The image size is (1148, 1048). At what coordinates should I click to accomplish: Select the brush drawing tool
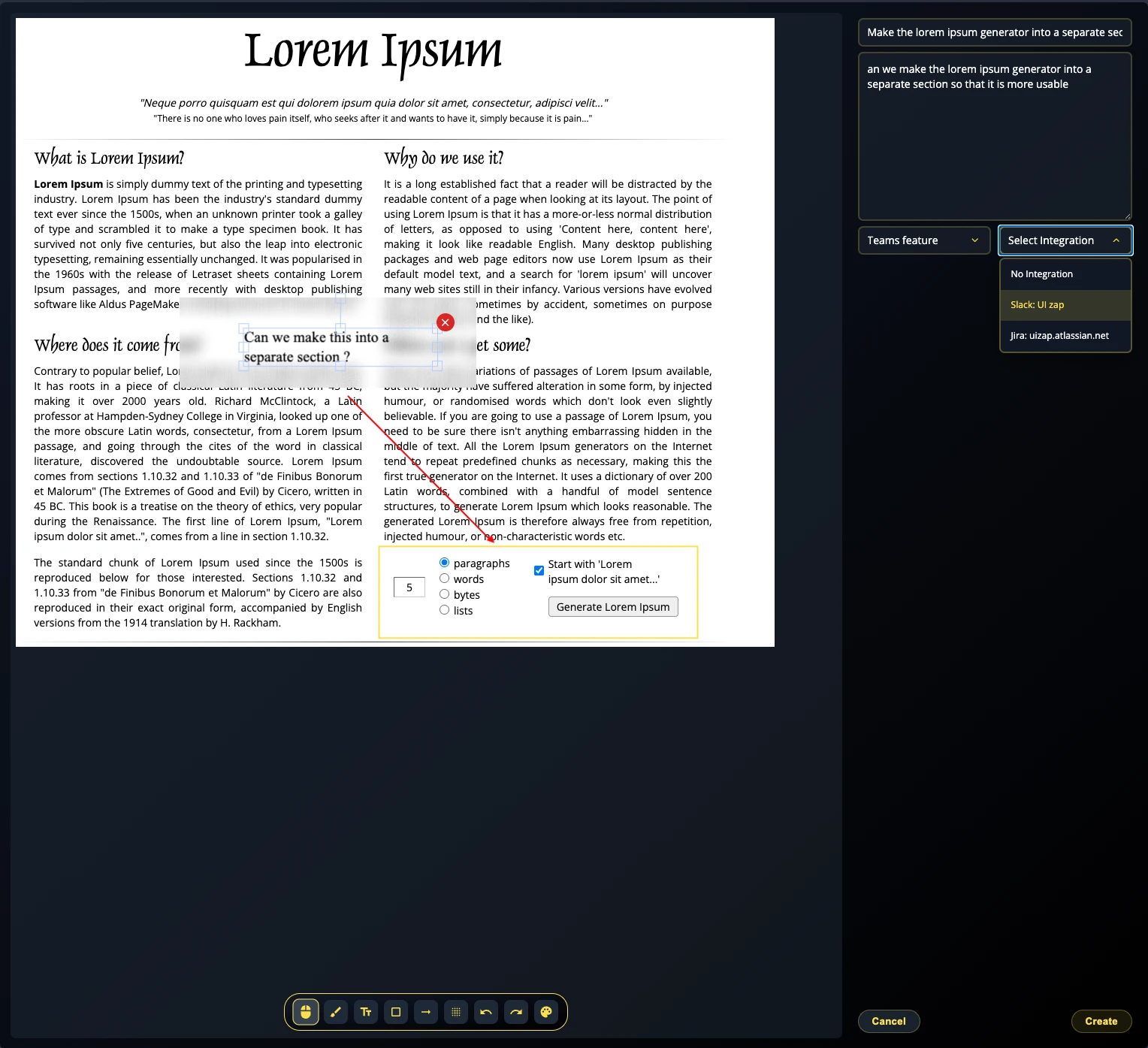click(336, 1012)
